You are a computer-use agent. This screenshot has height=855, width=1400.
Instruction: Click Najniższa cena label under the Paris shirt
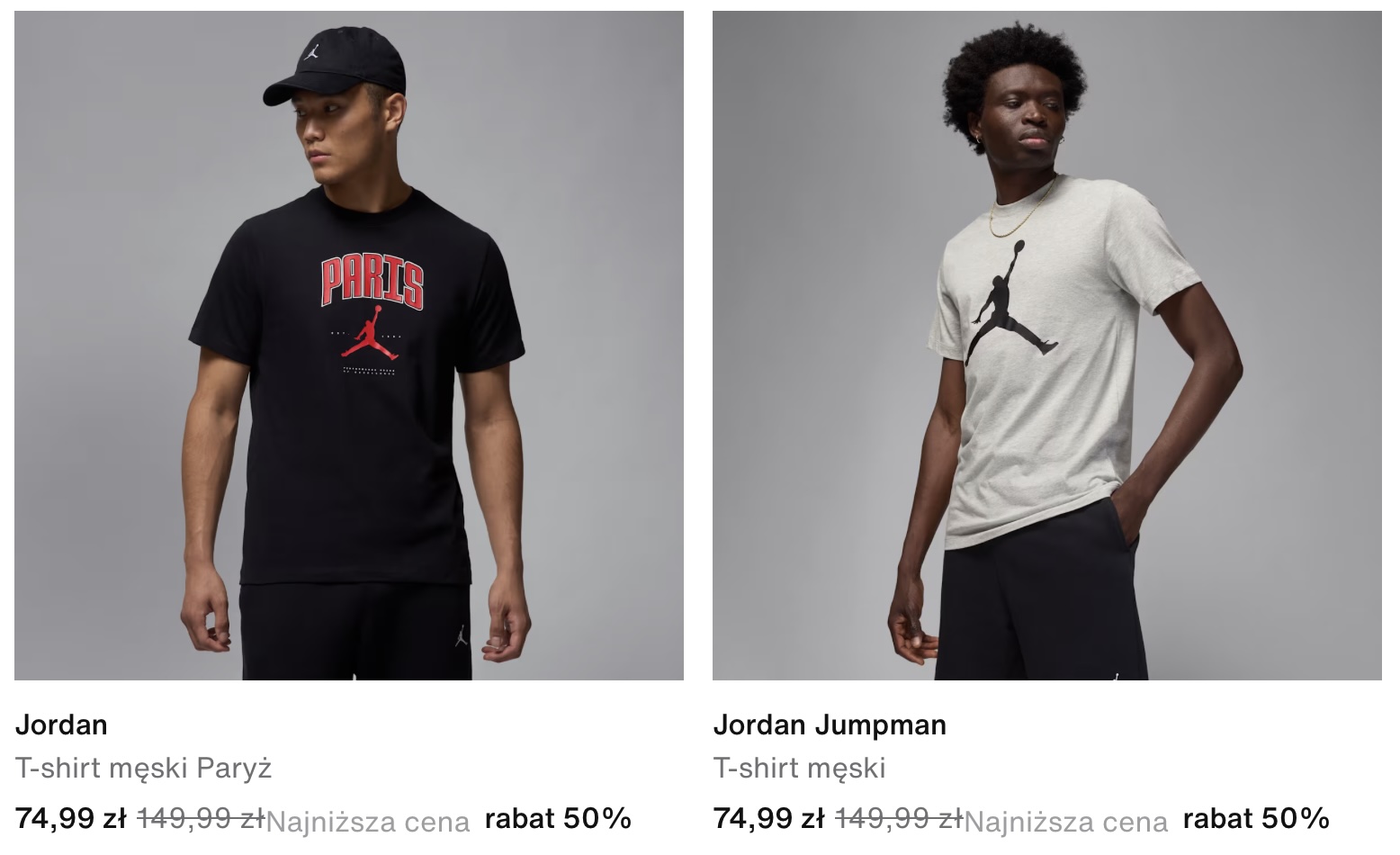368,822
